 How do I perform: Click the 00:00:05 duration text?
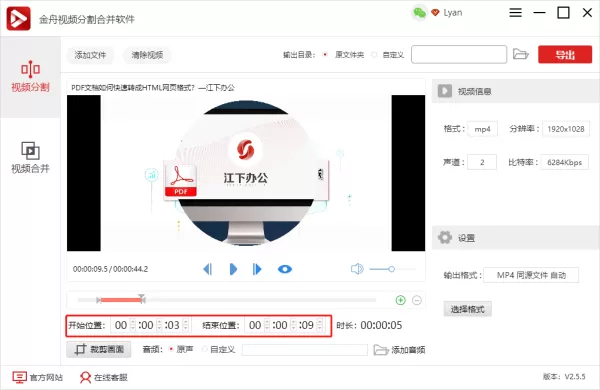pos(381,325)
